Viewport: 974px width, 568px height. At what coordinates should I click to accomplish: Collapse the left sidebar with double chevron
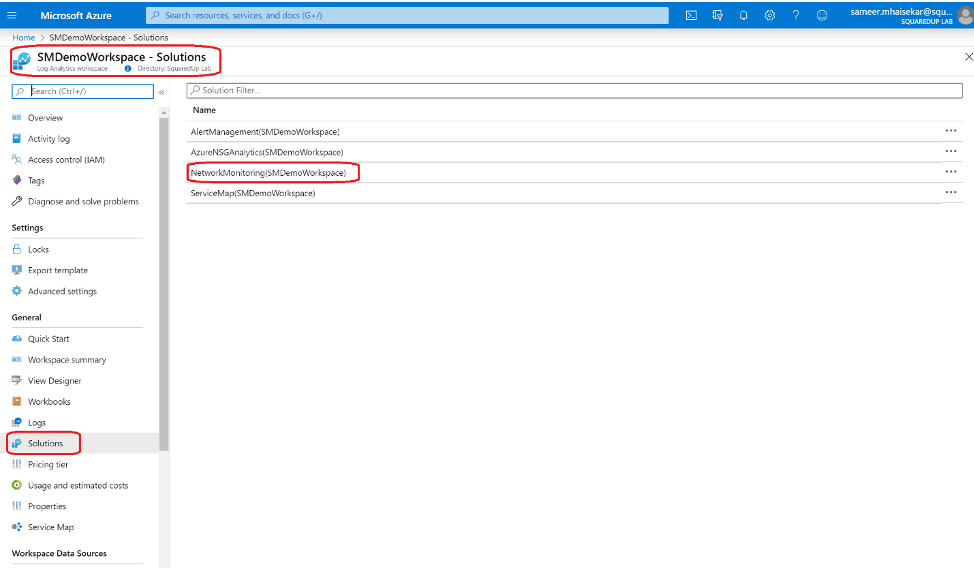tap(162, 92)
